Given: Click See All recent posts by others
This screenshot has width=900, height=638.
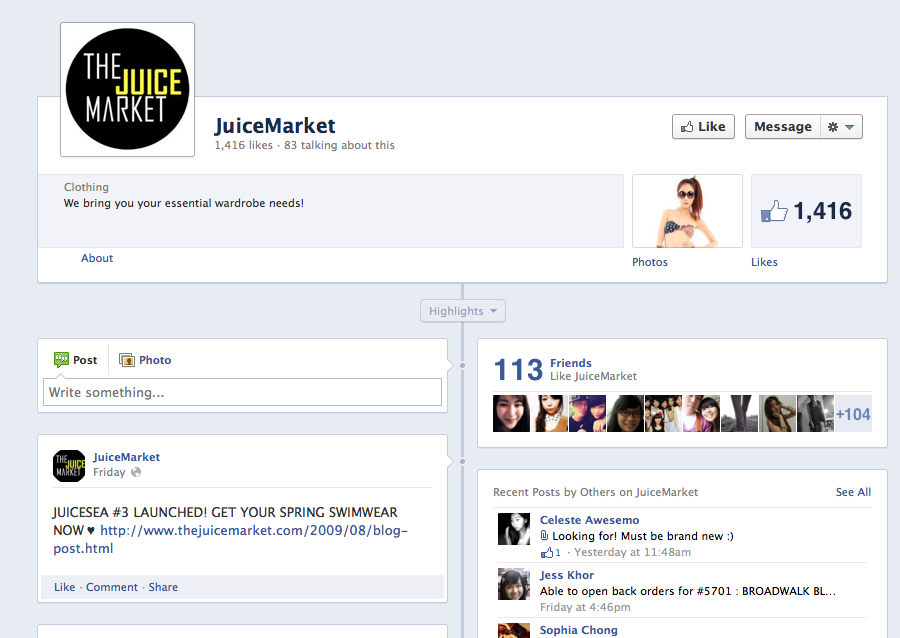Looking at the screenshot, I should (x=853, y=492).
